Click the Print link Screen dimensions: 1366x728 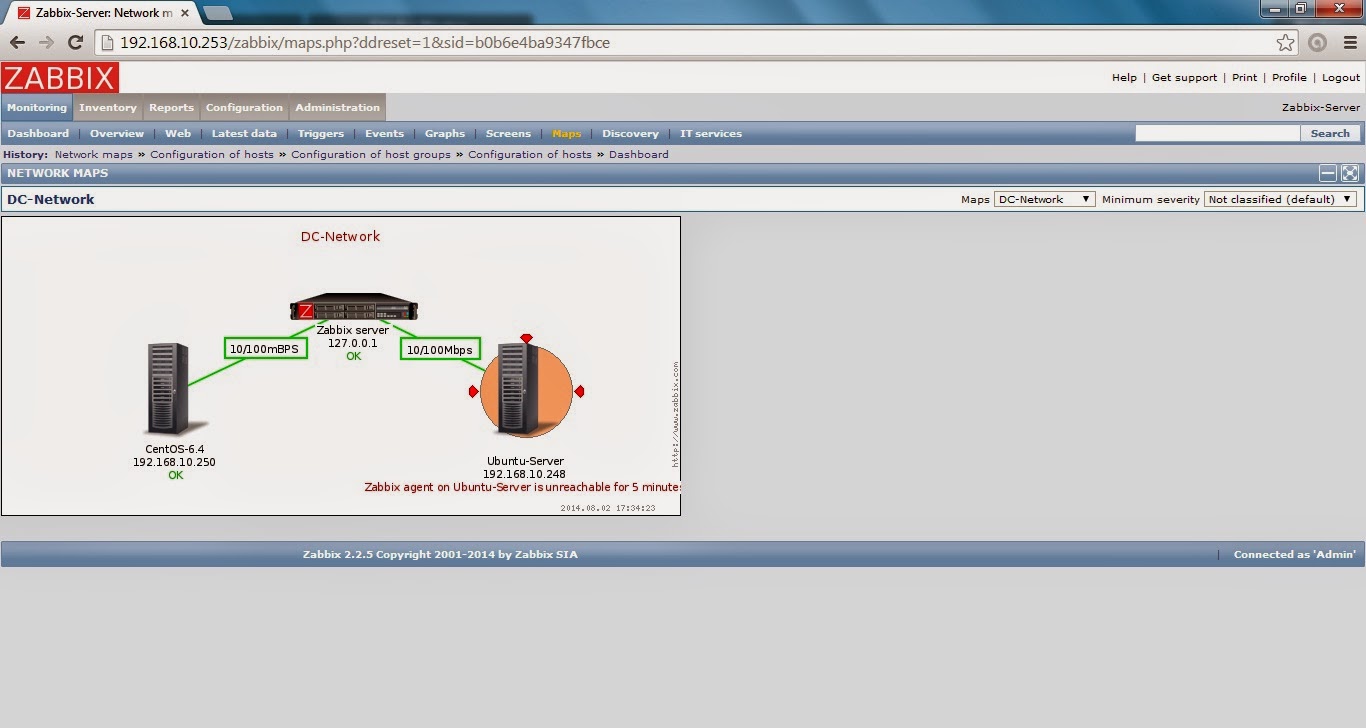click(x=1244, y=78)
